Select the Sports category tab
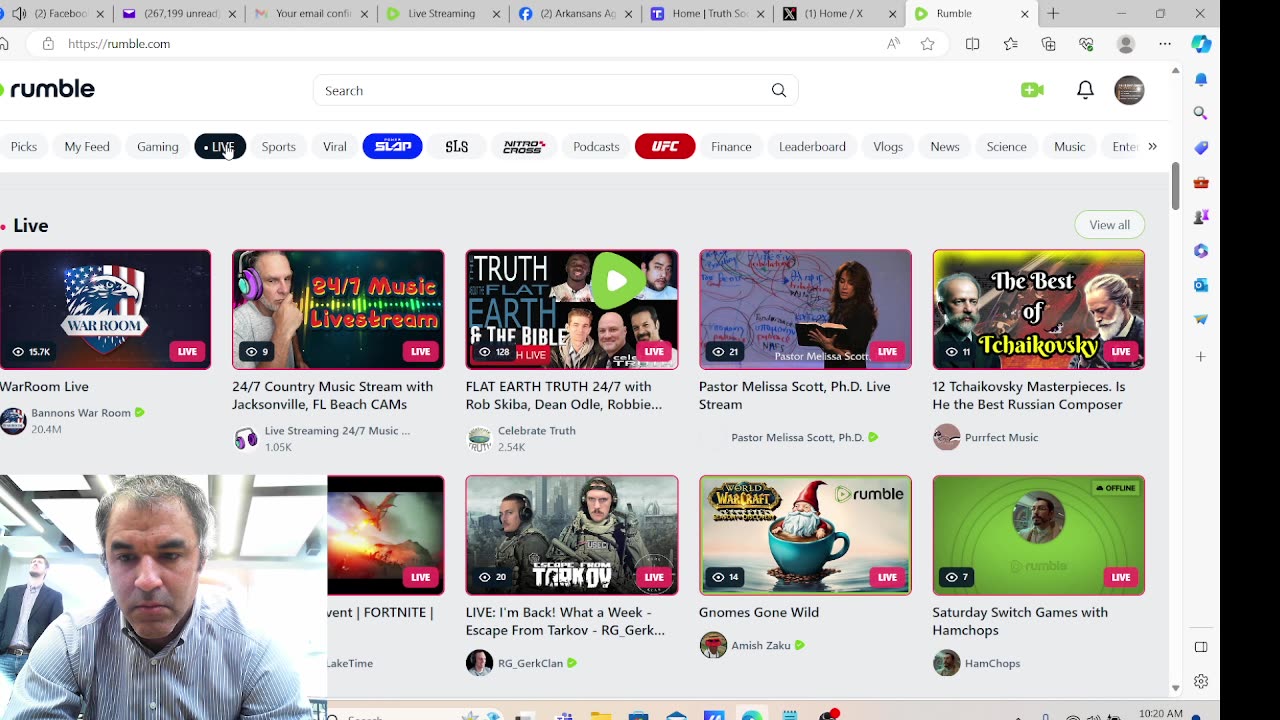 279,146
